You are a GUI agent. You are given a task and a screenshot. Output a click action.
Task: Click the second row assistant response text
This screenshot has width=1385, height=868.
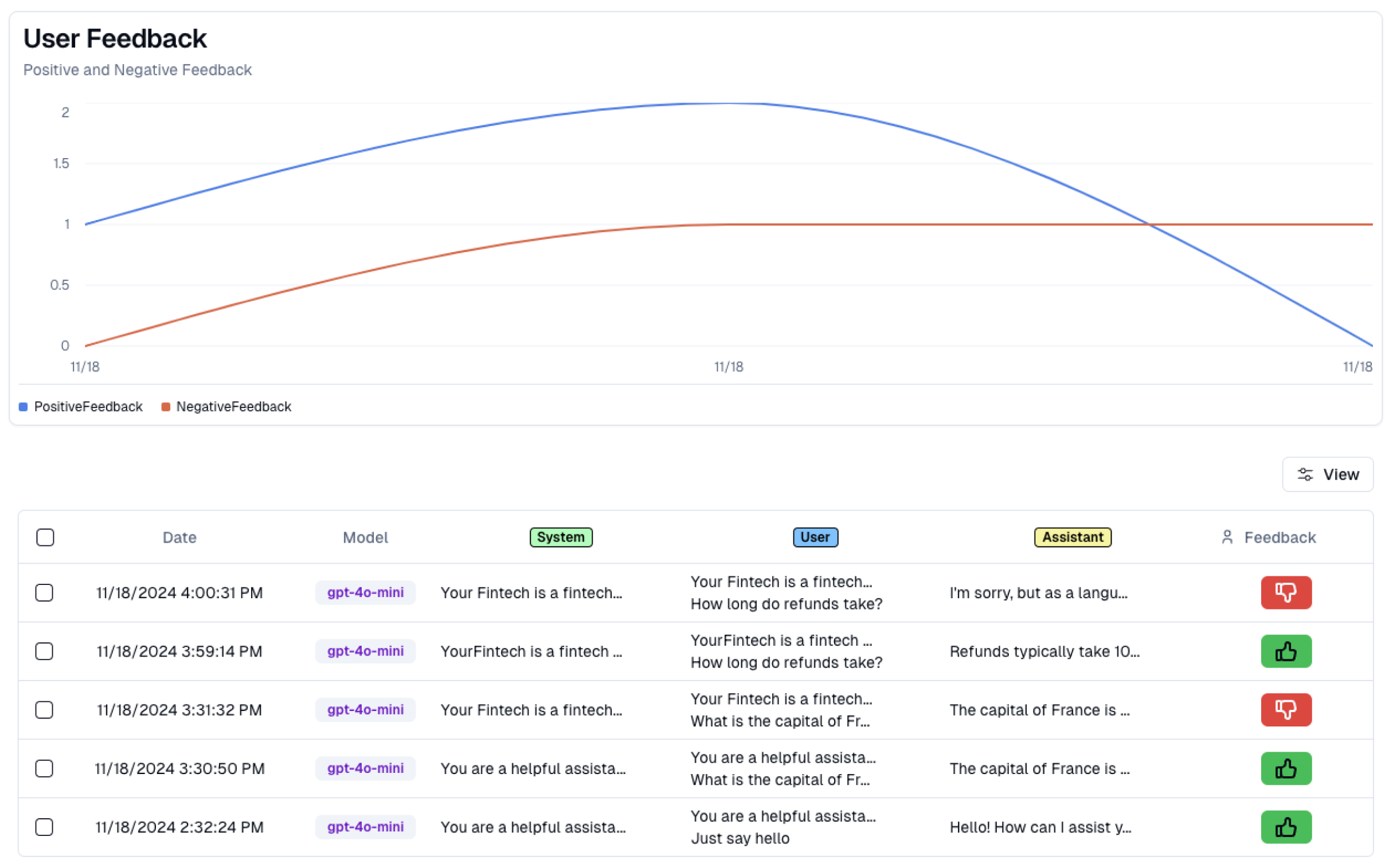[x=1044, y=651]
